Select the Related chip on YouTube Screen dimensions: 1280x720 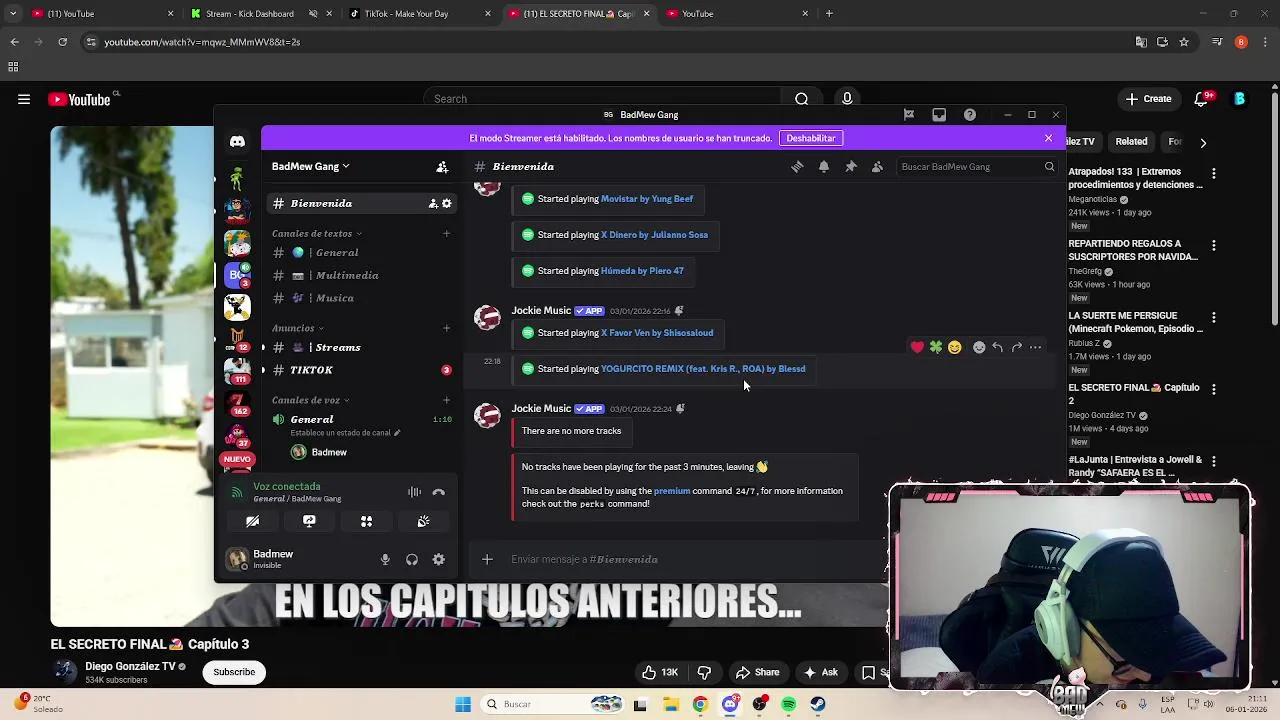point(1131,142)
